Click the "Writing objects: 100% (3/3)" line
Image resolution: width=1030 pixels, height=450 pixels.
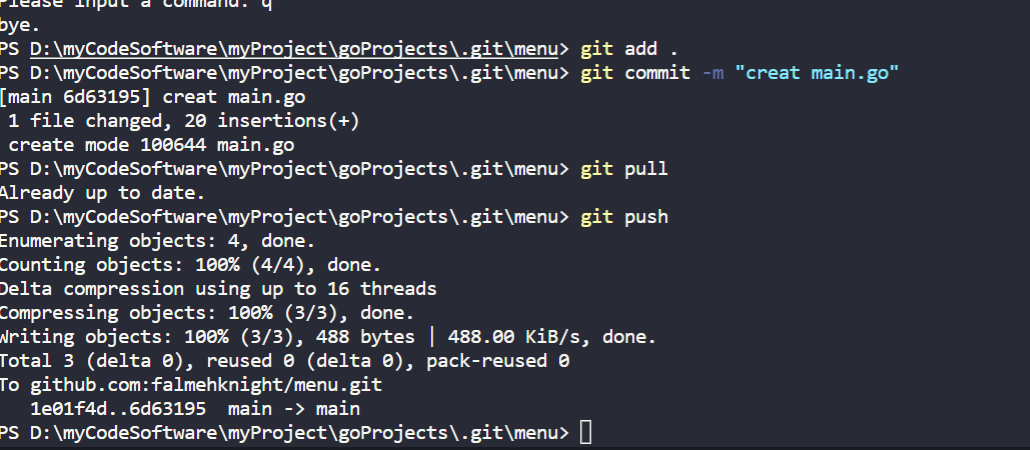(x=328, y=337)
